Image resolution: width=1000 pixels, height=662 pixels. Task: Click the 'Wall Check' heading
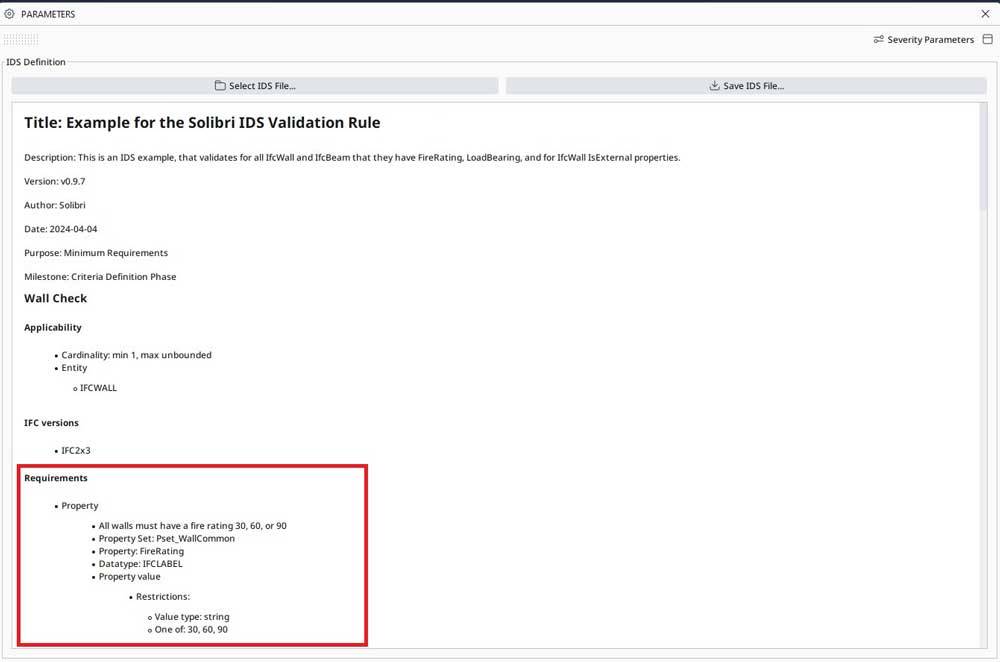55,298
